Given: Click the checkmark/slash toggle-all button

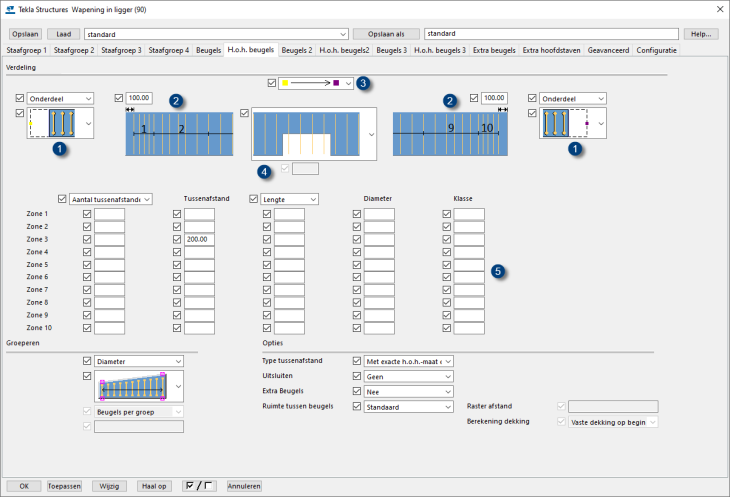Looking at the screenshot, I should [200, 486].
